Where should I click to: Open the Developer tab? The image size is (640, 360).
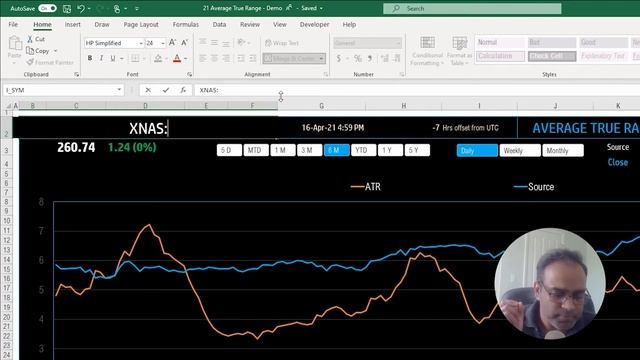pyautogui.click(x=314, y=24)
